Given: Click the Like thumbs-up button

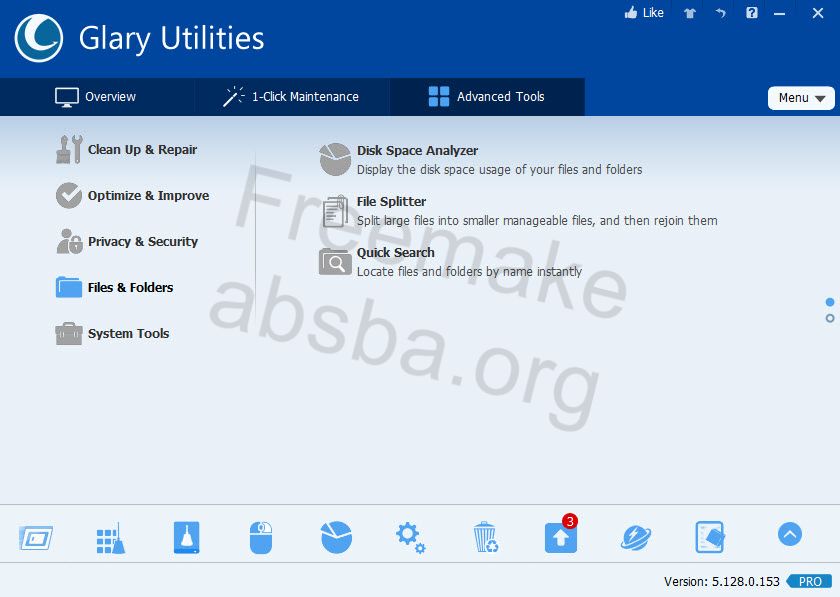Looking at the screenshot, I should 644,13.
